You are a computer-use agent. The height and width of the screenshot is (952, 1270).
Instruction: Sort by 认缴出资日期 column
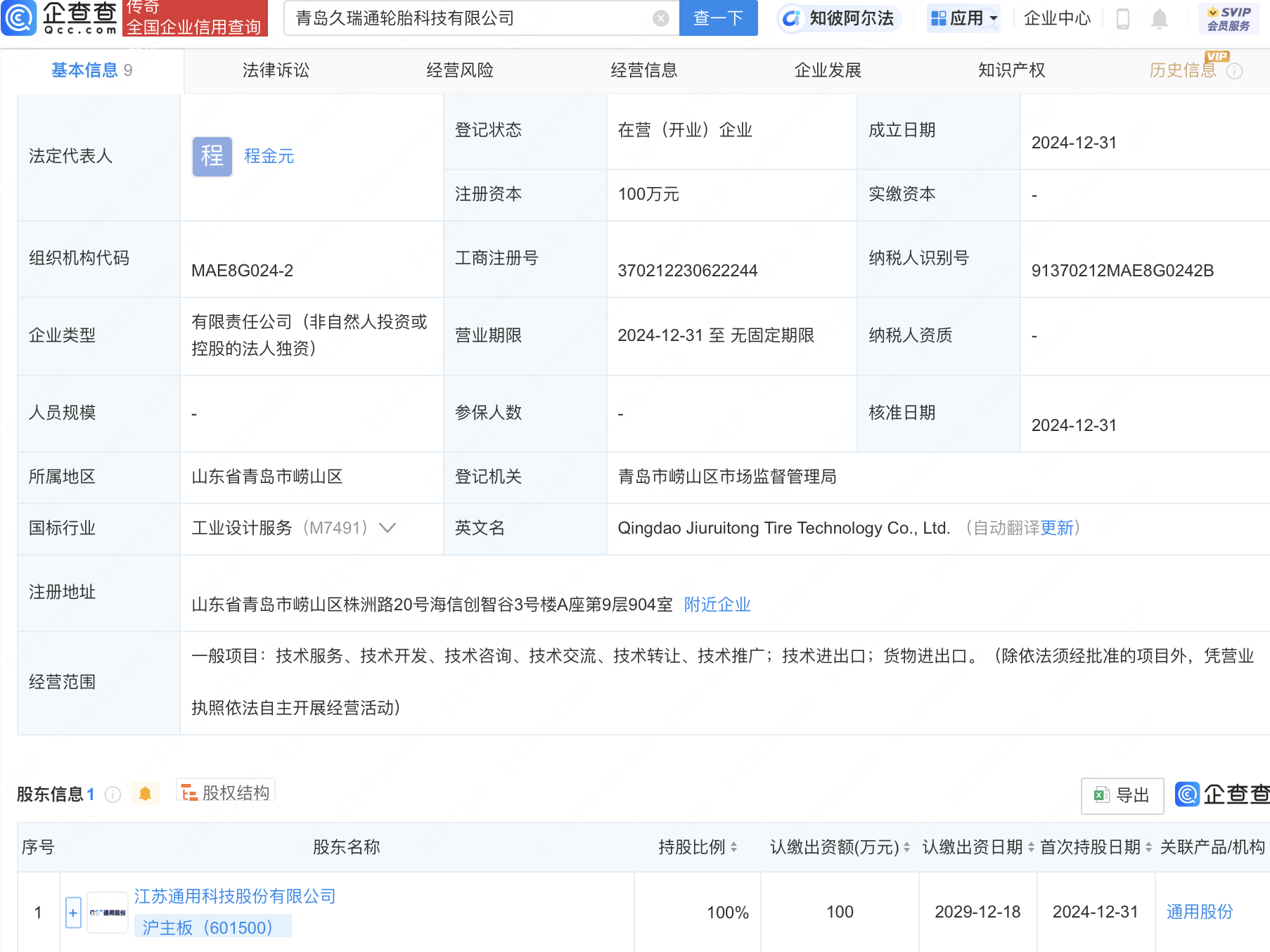click(x=1031, y=847)
